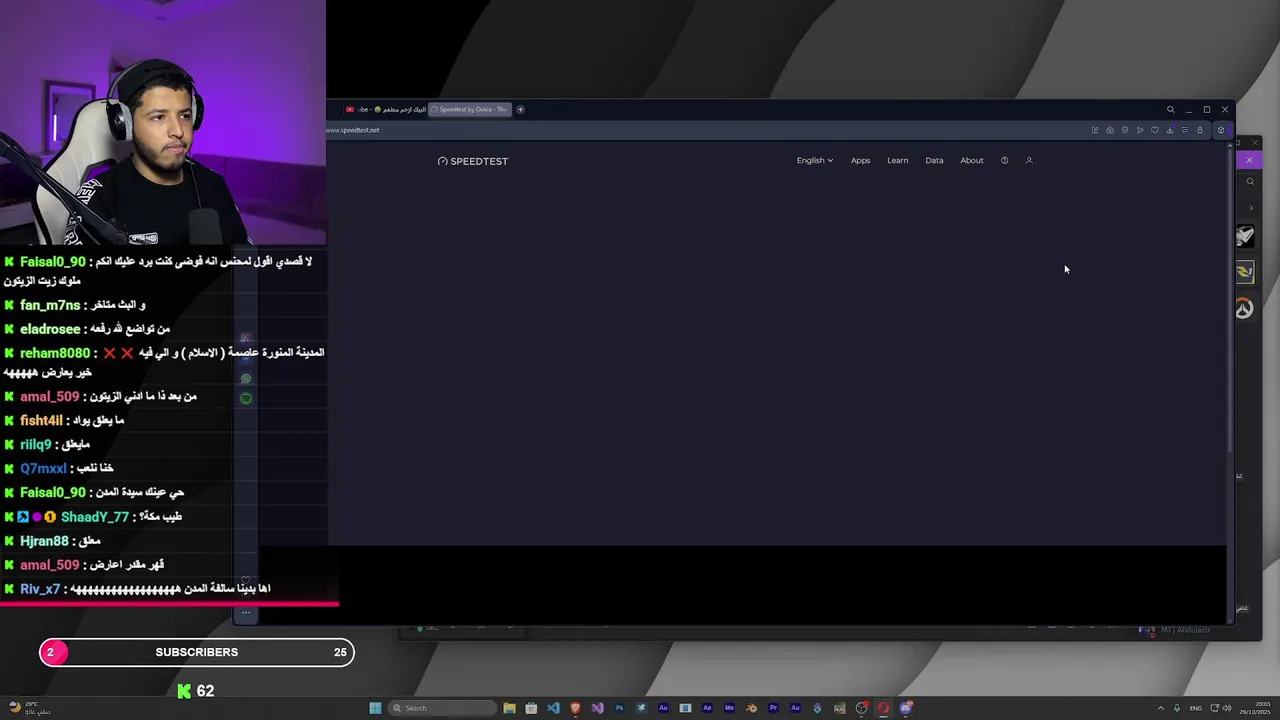Open Microsoft Store from the taskbar

click(x=531, y=708)
